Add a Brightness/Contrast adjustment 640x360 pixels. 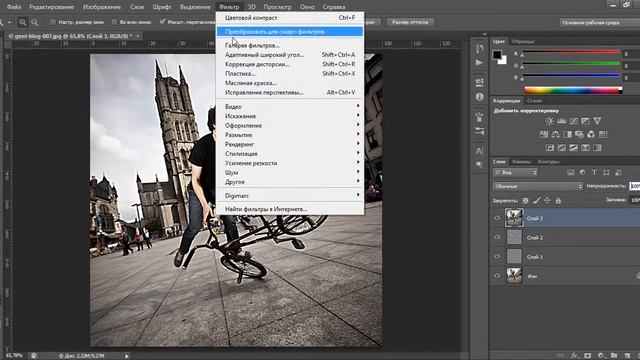click(549, 121)
